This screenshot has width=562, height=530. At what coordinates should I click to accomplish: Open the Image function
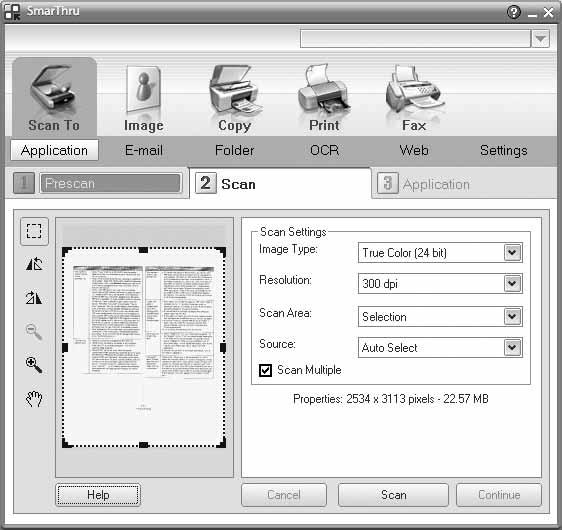coord(144,99)
